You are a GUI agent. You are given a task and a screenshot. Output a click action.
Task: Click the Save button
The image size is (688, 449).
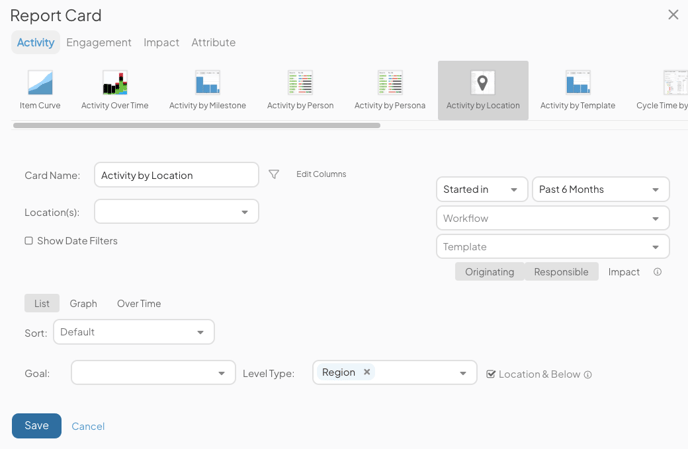(37, 425)
